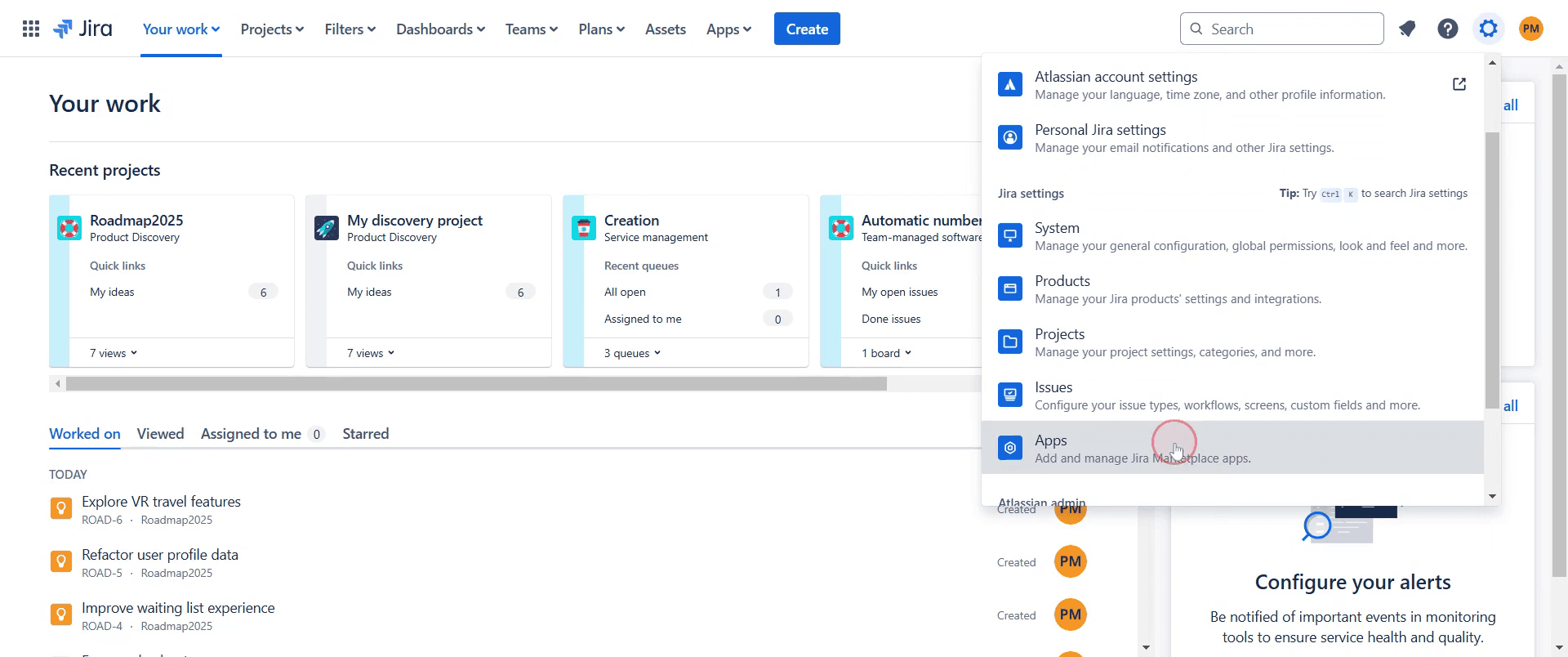Click the settings menu scroll down arrow
The image size is (1568, 657).
tap(1492, 496)
